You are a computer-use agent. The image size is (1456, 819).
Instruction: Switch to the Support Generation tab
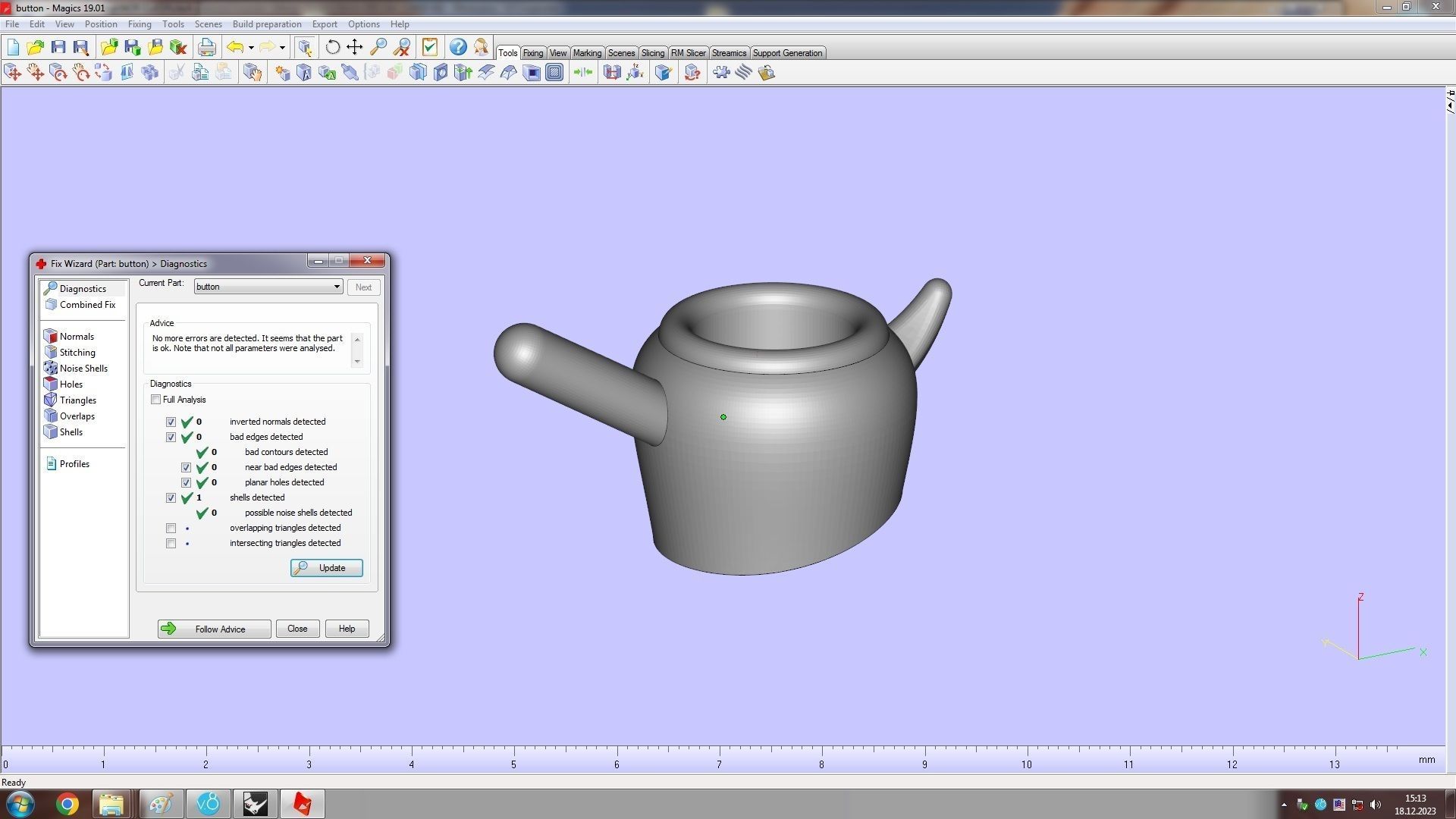786,53
